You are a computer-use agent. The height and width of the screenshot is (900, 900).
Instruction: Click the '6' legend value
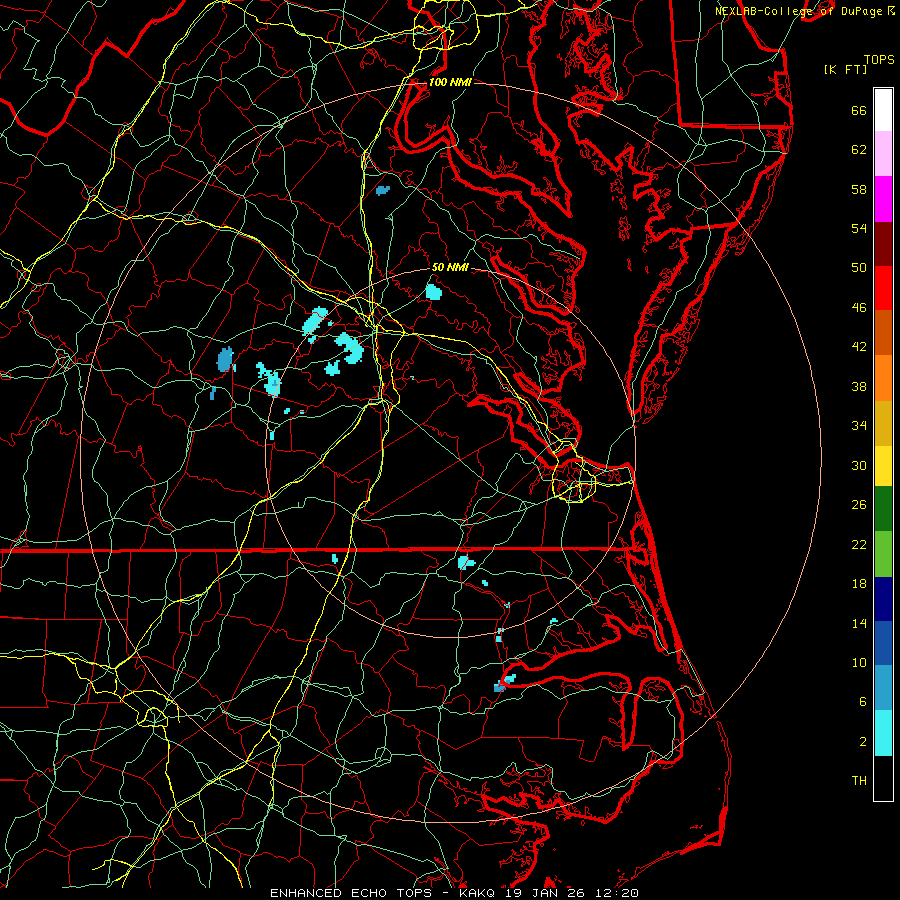pyautogui.click(x=863, y=702)
